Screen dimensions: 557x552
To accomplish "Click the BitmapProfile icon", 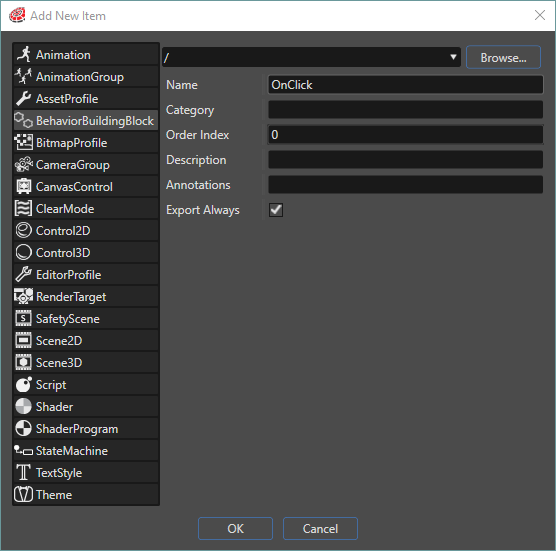I will (23, 143).
